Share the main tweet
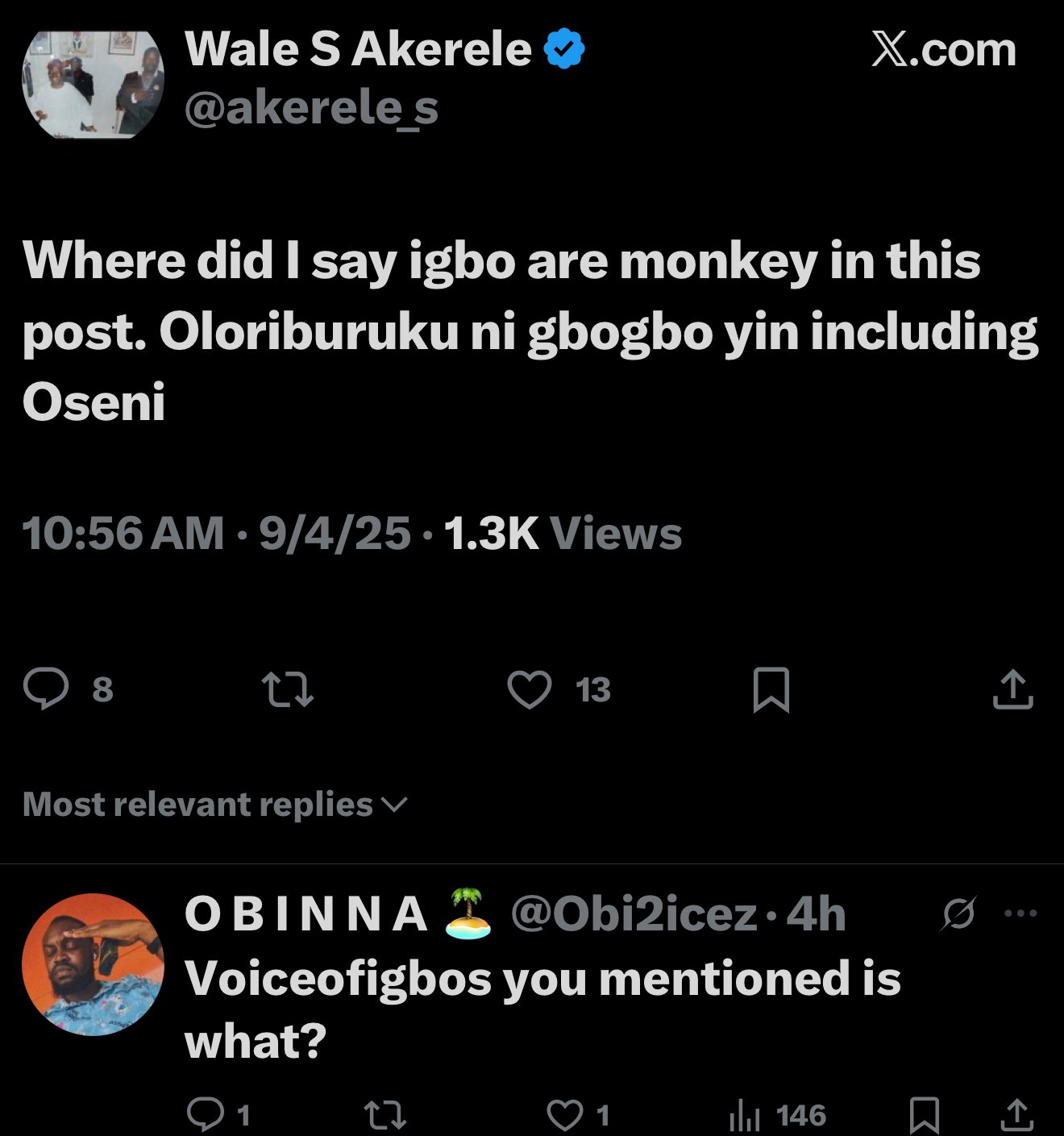Image resolution: width=1064 pixels, height=1136 pixels. point(1012,690)
